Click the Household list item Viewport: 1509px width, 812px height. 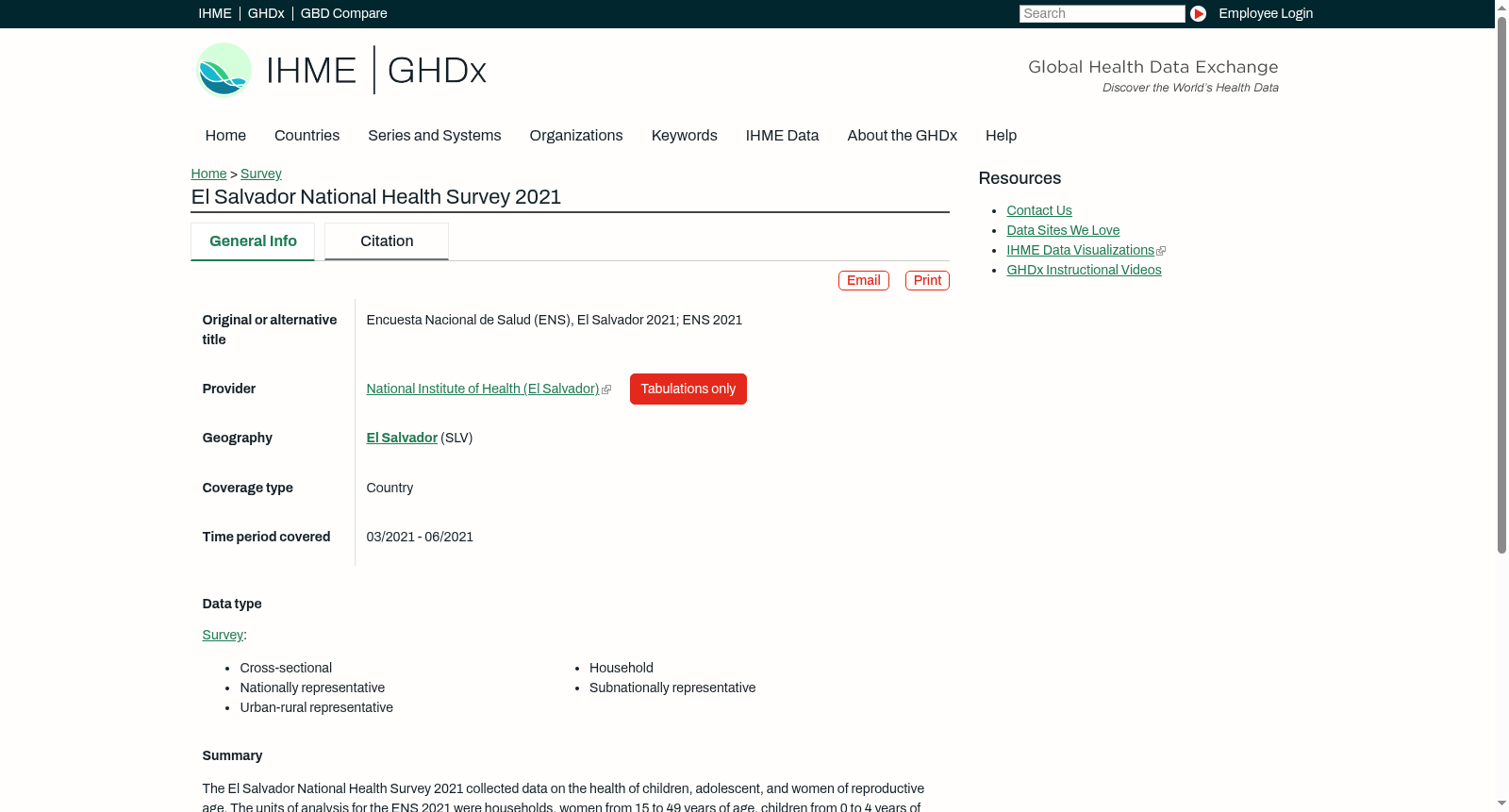tap(621, 668)
